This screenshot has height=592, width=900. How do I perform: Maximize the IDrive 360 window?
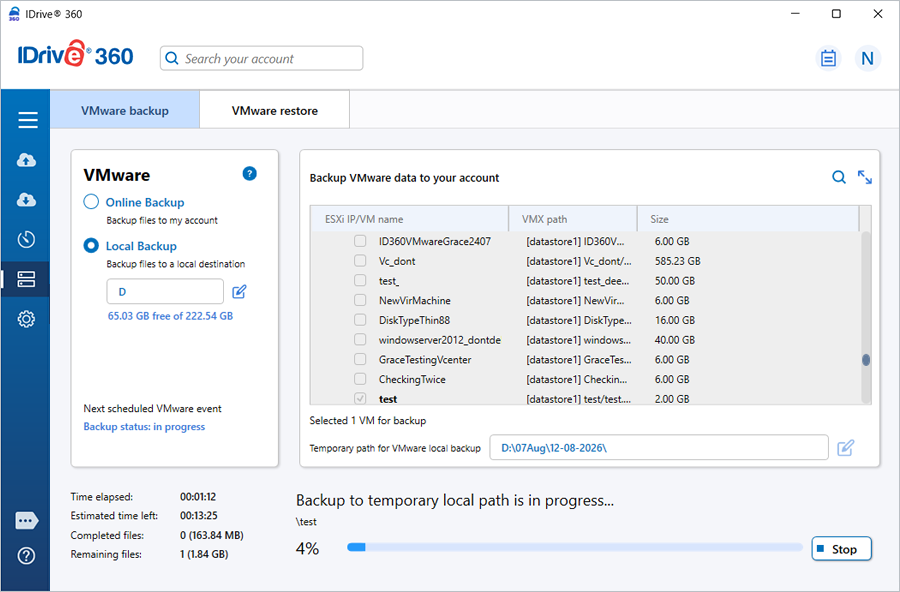click(x=836, y=14)
